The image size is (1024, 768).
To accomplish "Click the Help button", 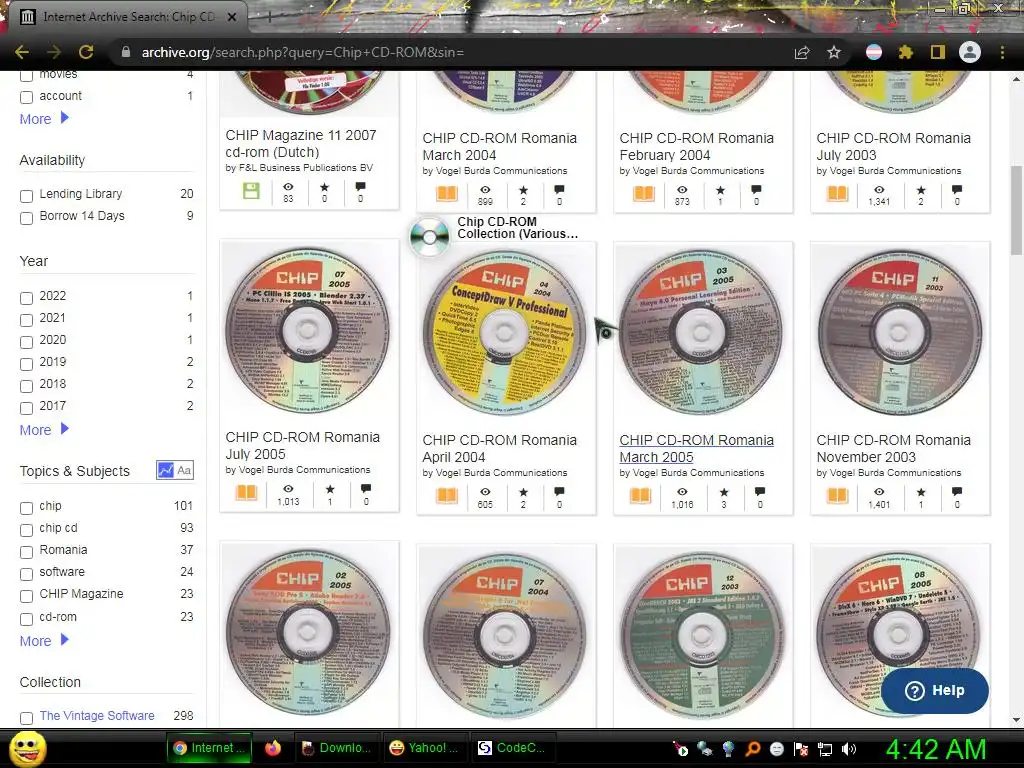I will (935, 690).
